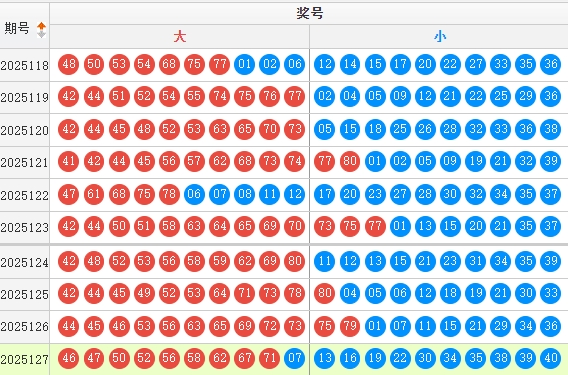Click red ball 77 in row 2025123
Screen dimensions: 568x375
(x=375, y=226)
